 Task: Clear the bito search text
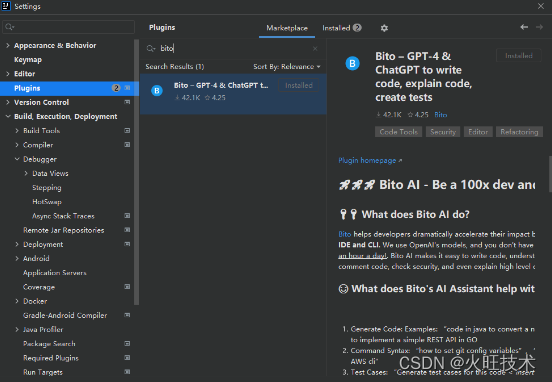click(315, 49)
